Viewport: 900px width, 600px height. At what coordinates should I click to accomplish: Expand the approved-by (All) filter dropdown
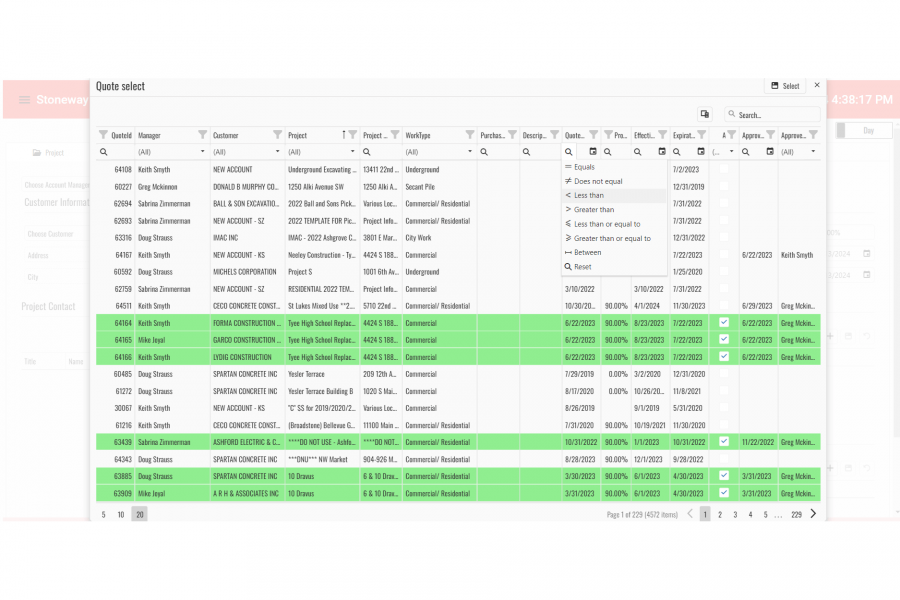(813, 152)
